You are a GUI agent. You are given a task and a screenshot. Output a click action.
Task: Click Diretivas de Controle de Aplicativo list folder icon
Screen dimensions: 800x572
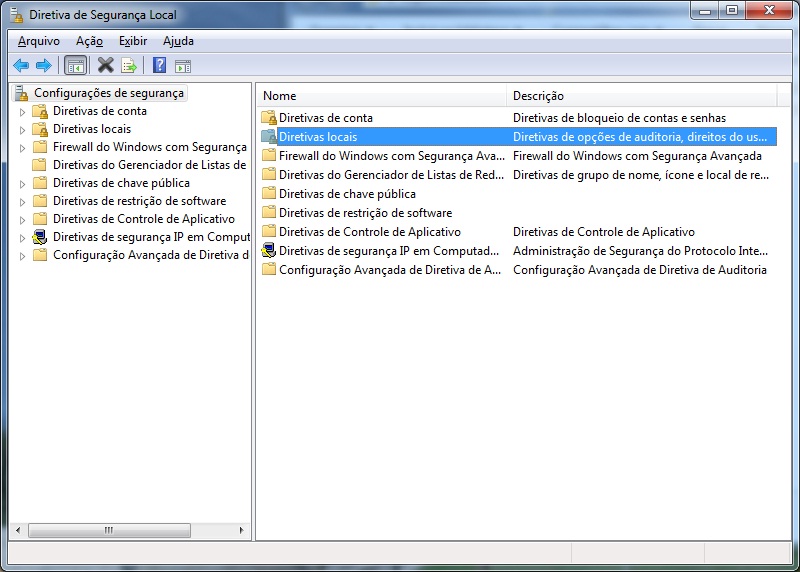[269, 231]
